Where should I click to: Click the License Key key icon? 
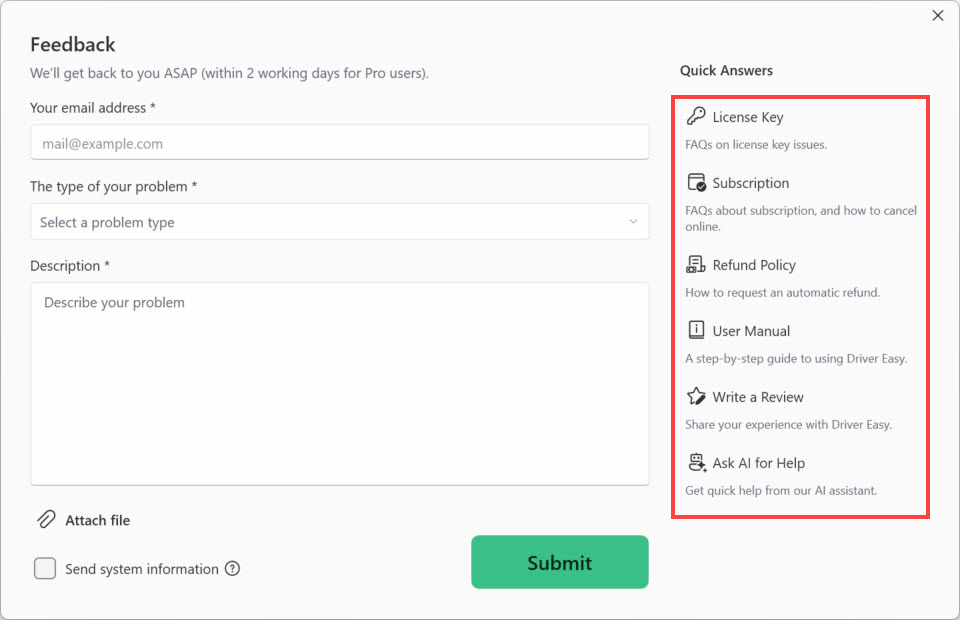click(x=696, y=117)
